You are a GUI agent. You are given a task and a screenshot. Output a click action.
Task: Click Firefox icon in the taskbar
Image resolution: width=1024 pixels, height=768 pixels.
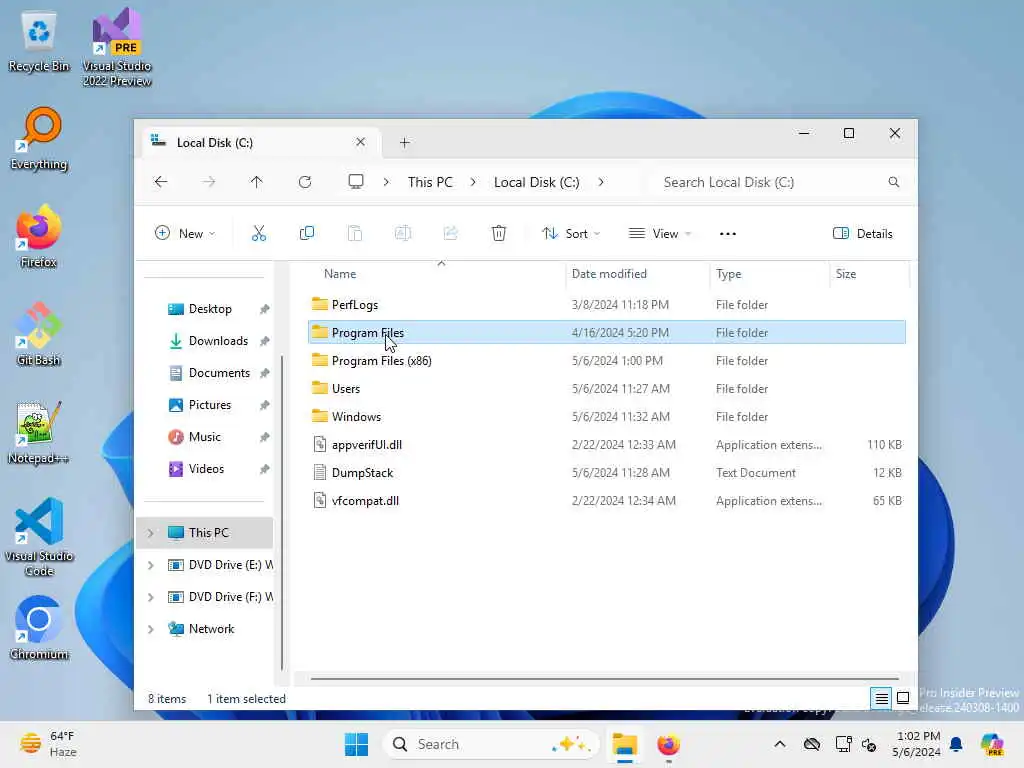pyautogui.click(x=668, y=744)
